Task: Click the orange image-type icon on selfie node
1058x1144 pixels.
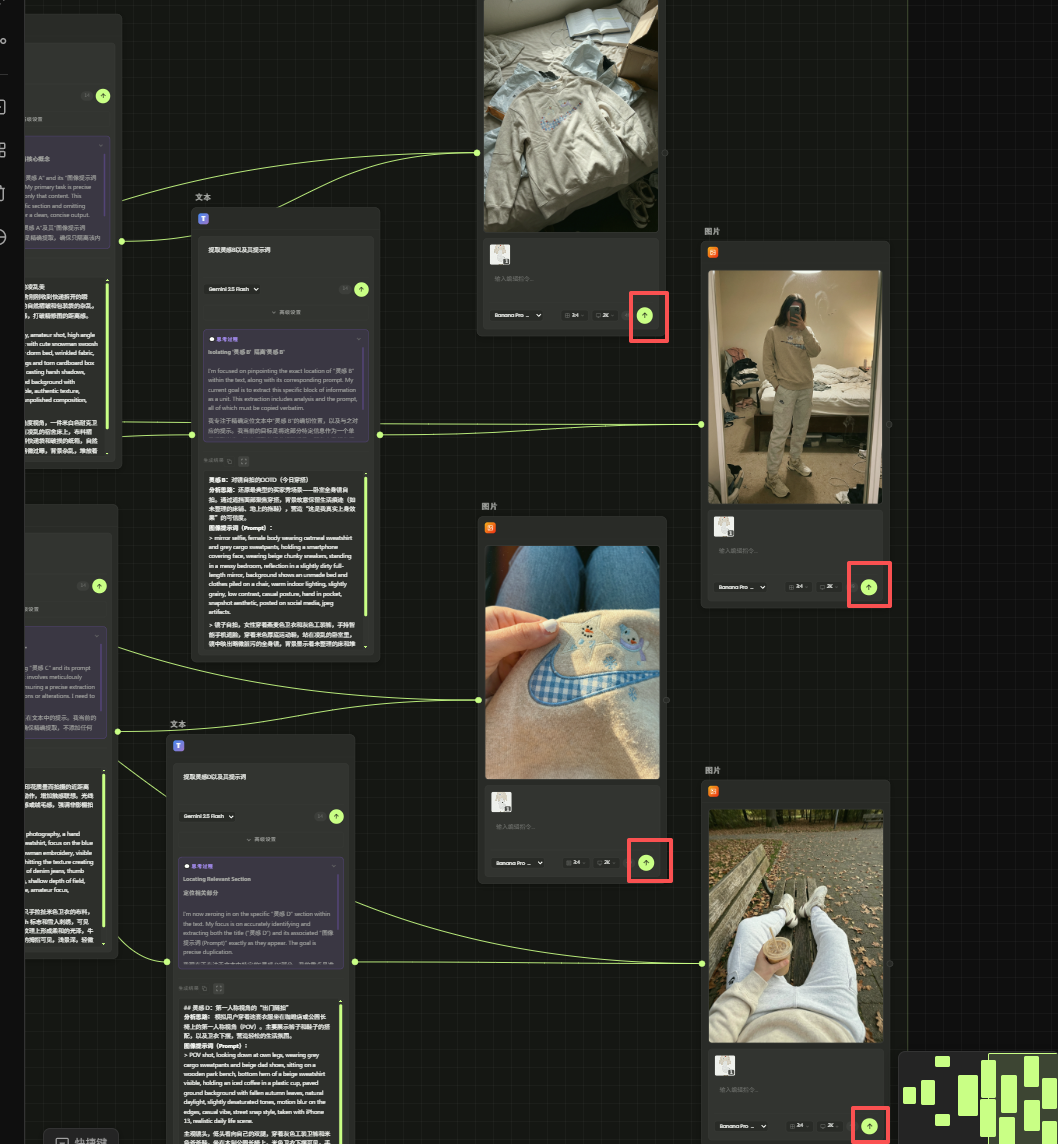Action: click(713, 252)
